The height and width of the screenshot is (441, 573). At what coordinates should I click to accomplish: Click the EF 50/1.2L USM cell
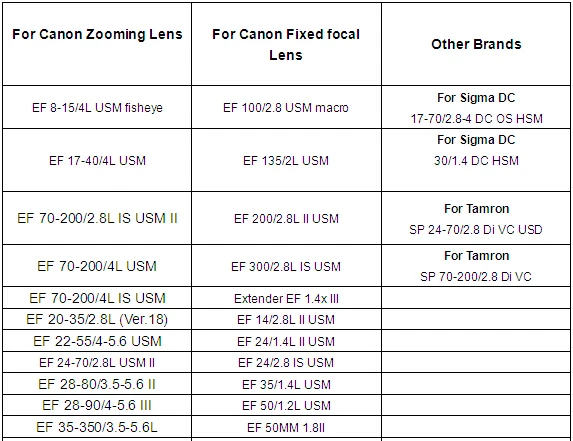pyautogui.click(x=286, y=406)
